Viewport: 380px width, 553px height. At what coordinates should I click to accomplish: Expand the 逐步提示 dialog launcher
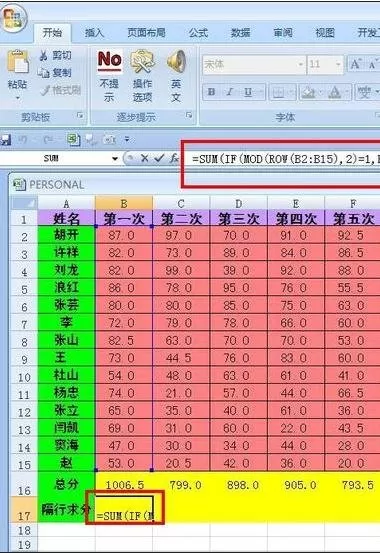click(189, 115)
